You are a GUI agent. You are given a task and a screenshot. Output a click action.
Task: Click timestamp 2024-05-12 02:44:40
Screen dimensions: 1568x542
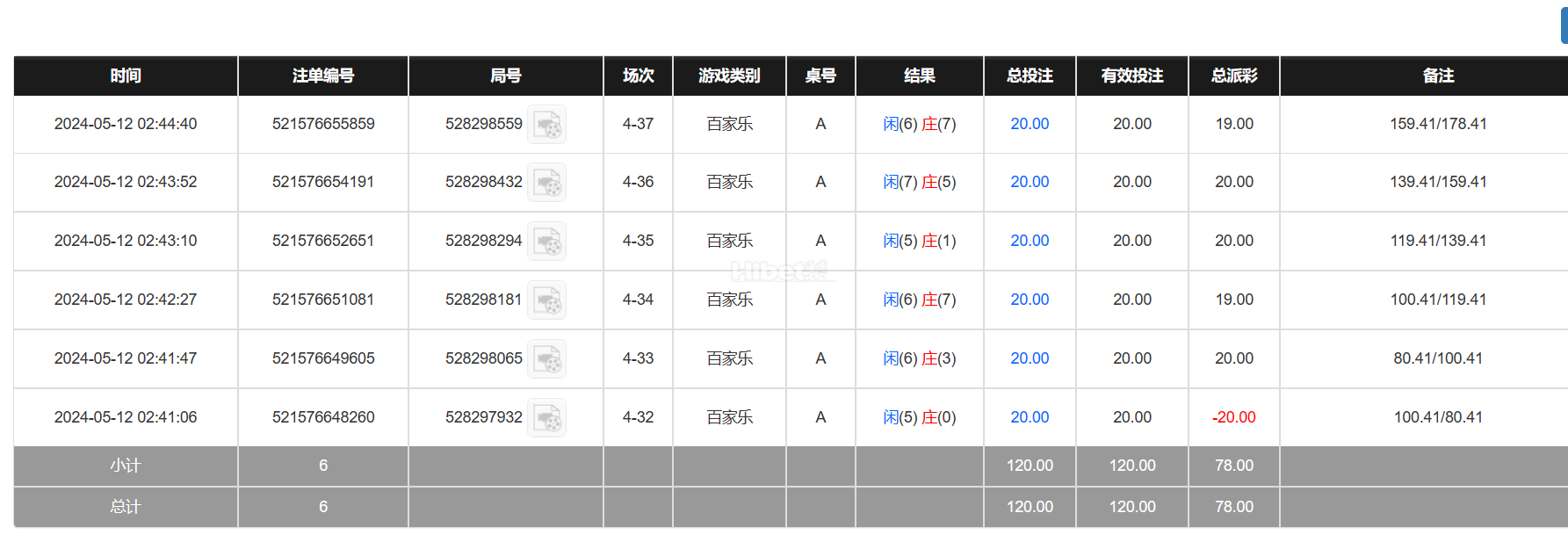[126, 124]
